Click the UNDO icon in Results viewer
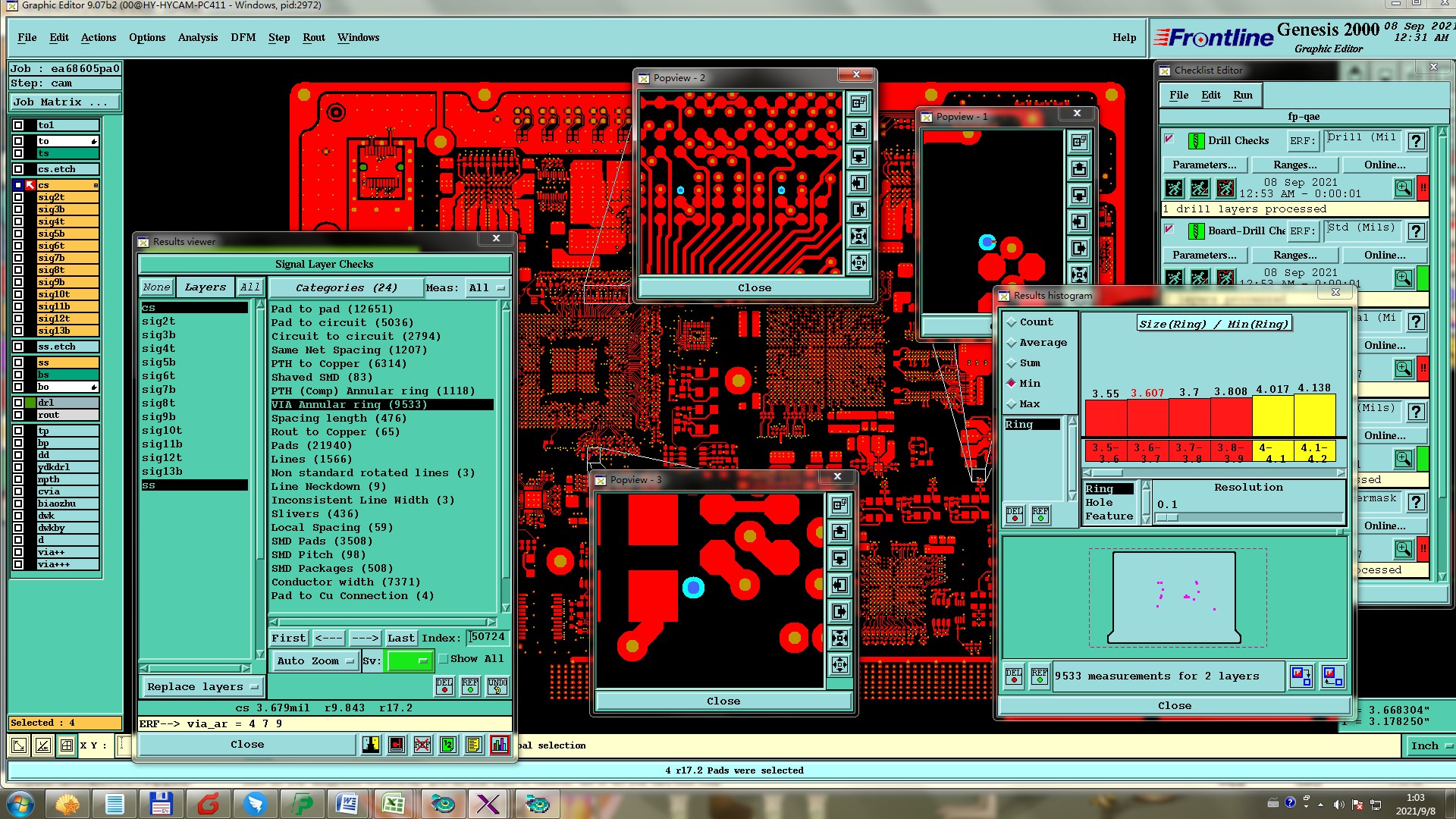 (497, 686)
